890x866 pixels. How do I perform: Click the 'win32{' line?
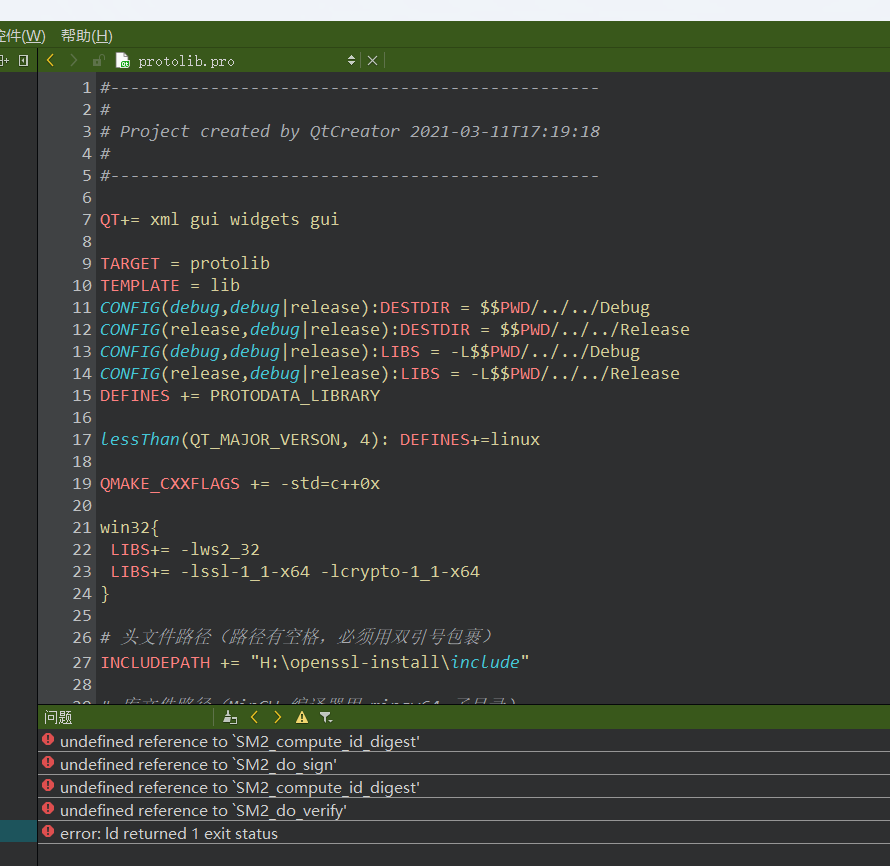129,528
